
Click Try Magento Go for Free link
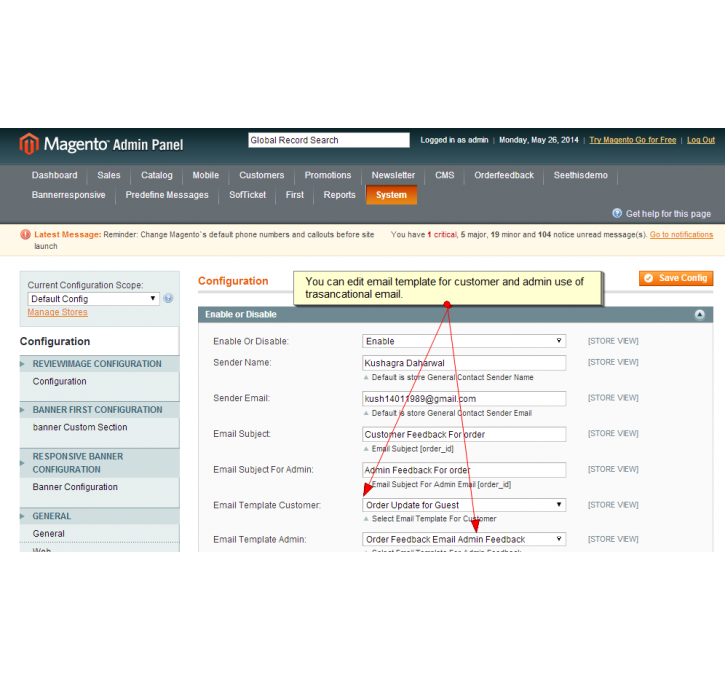pyautogui.click(x=633, y=140)
